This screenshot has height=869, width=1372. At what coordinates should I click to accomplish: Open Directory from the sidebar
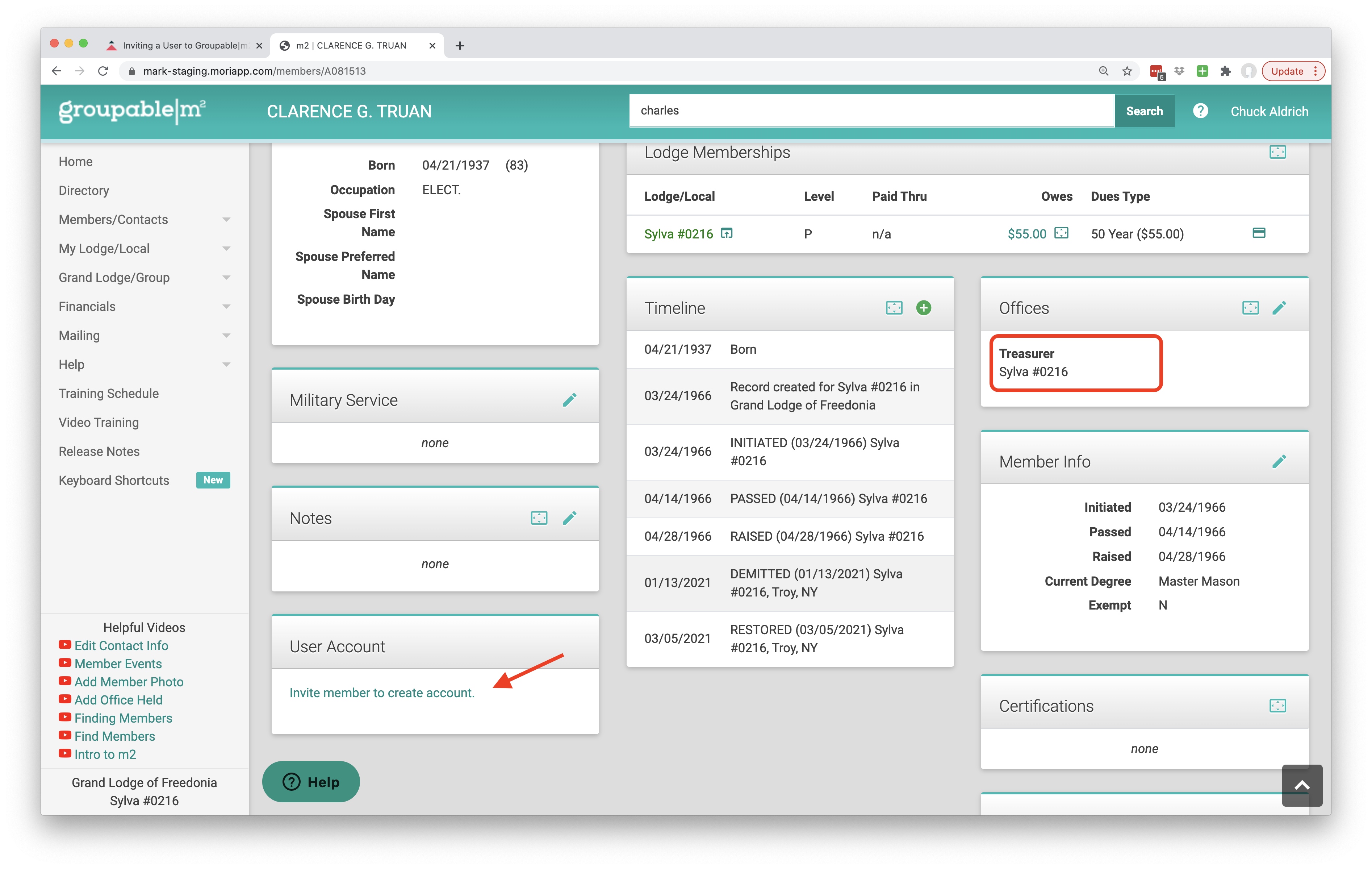tap(84, 191)
